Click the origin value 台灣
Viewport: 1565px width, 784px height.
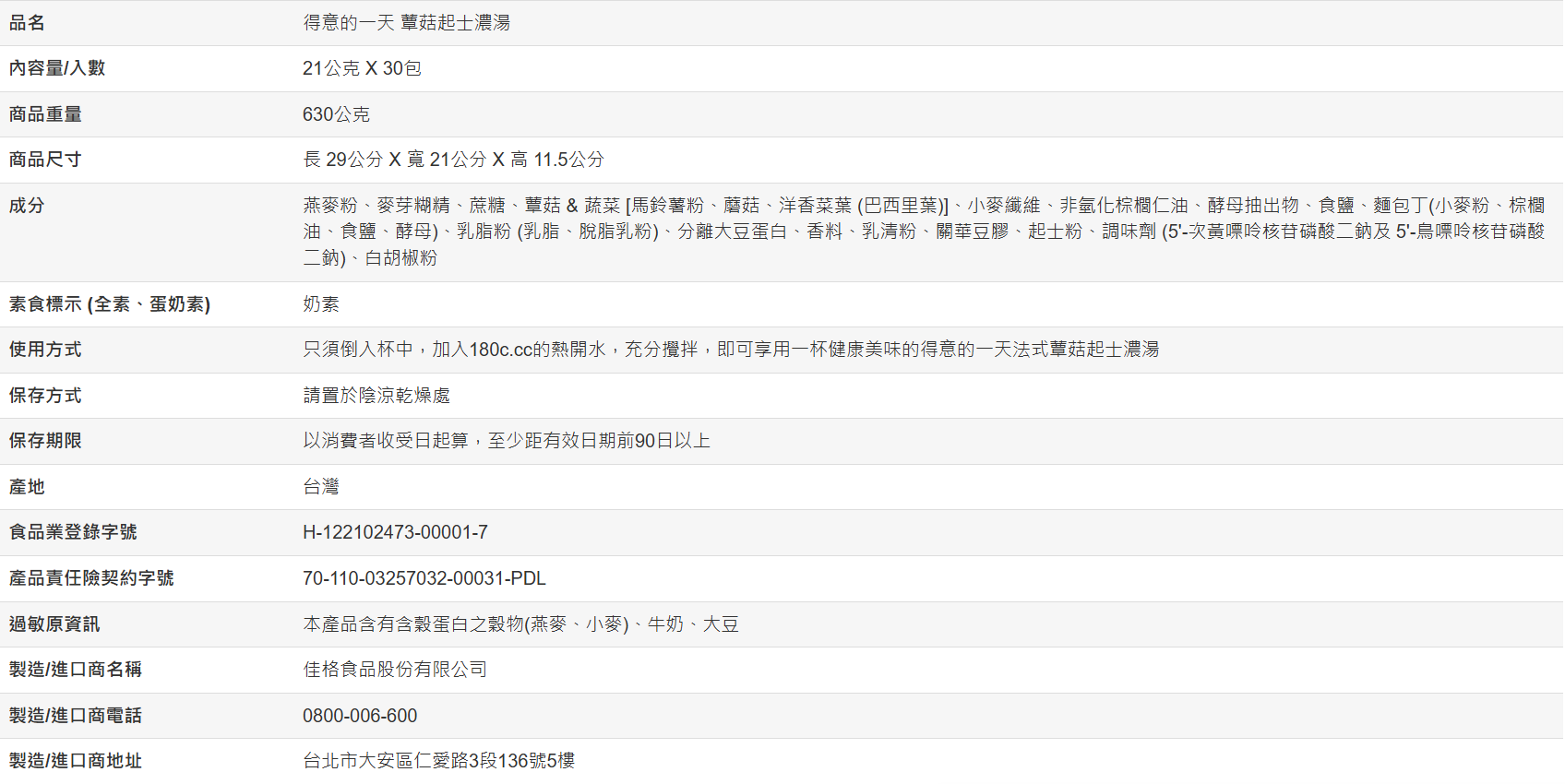tap(321, 487)
